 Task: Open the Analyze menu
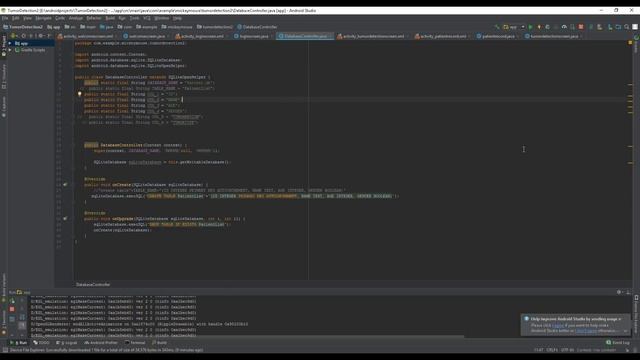[x=76, y=18]
